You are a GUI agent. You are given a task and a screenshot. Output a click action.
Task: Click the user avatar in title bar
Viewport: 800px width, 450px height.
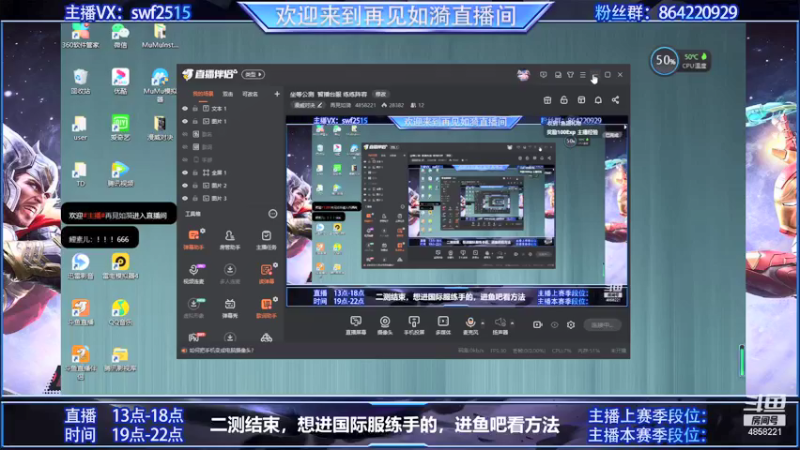point(523,75)
